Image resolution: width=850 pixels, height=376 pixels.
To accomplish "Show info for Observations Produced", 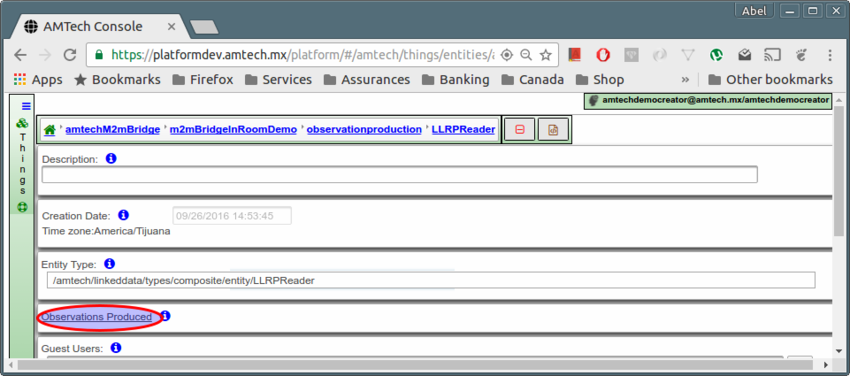I will coord(166,316).
